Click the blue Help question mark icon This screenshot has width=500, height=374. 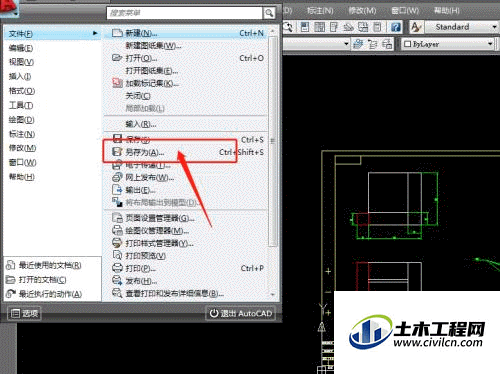click(x=396, y=27)
